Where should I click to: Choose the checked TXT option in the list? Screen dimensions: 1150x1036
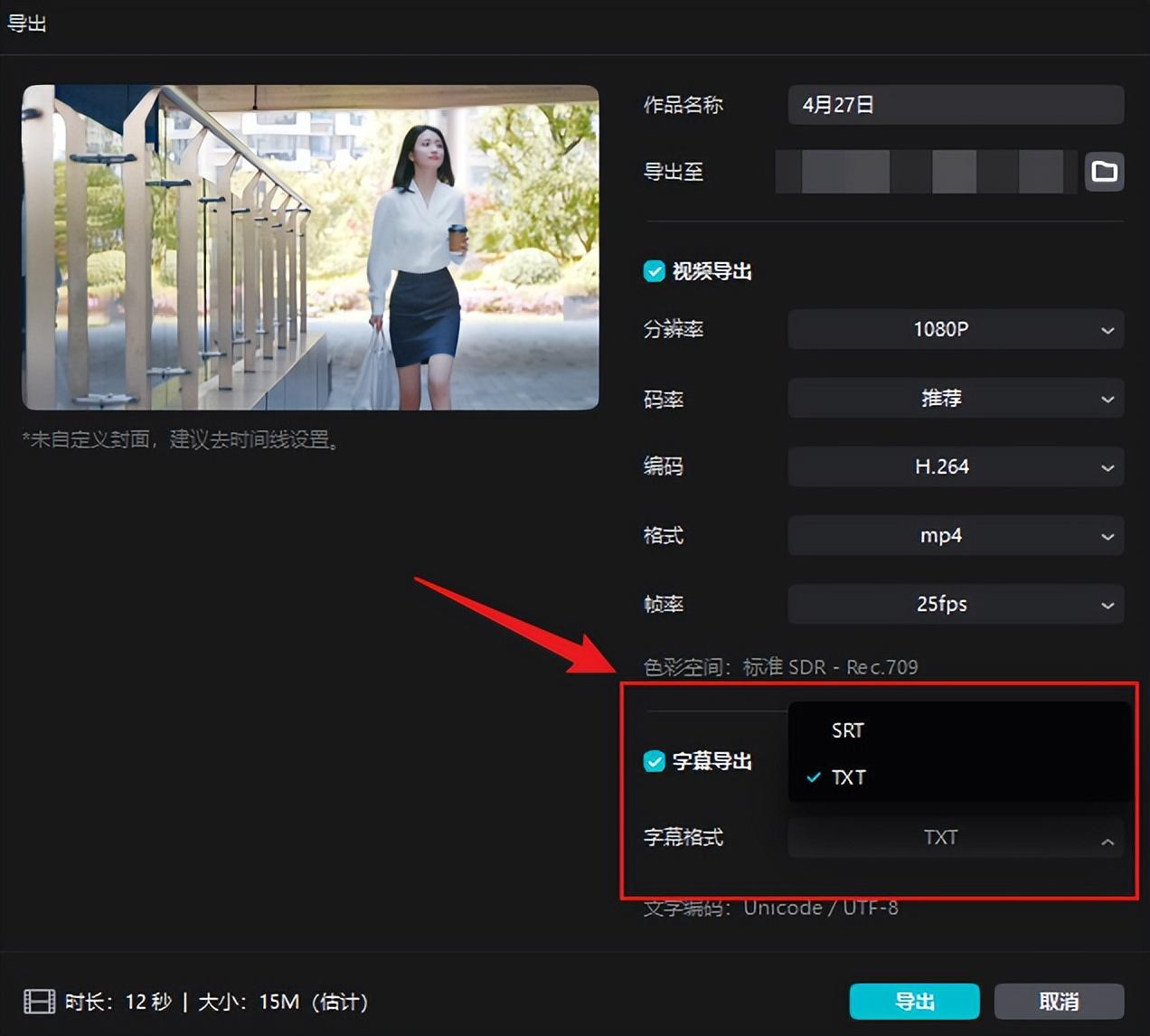click(x=848, y=777)
